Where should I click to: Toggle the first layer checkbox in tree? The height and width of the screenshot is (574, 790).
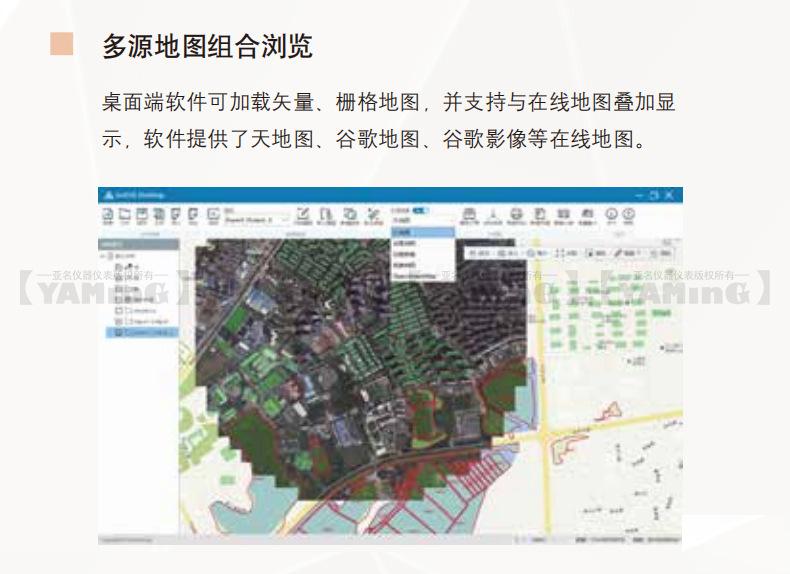point(119,267)
